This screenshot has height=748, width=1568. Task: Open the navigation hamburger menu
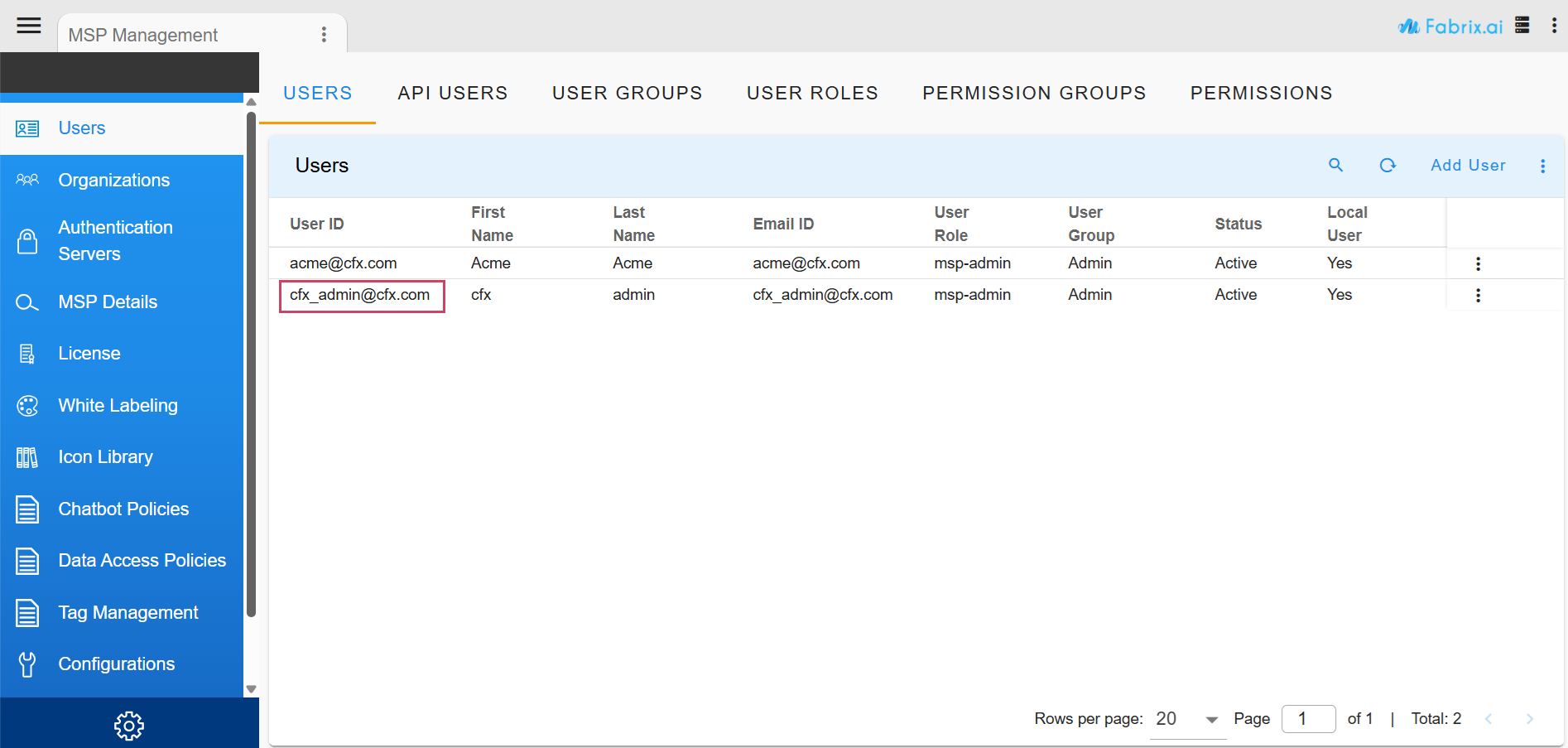click(x=28, y=26)
